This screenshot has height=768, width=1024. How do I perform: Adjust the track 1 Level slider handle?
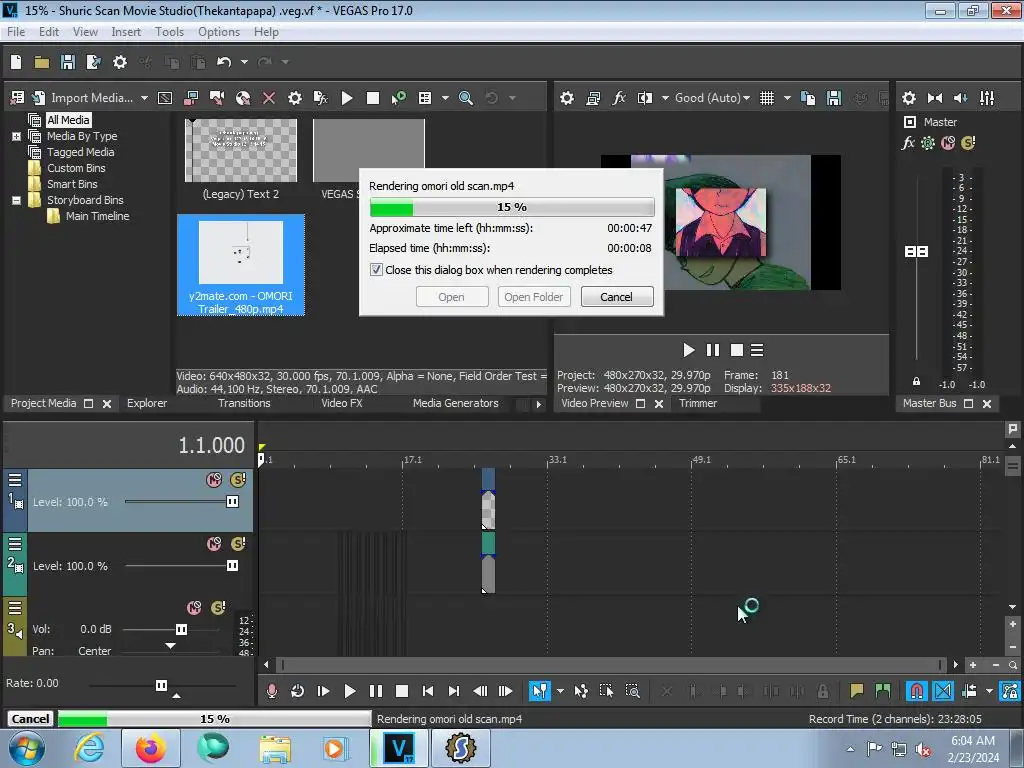click(232, 502)
